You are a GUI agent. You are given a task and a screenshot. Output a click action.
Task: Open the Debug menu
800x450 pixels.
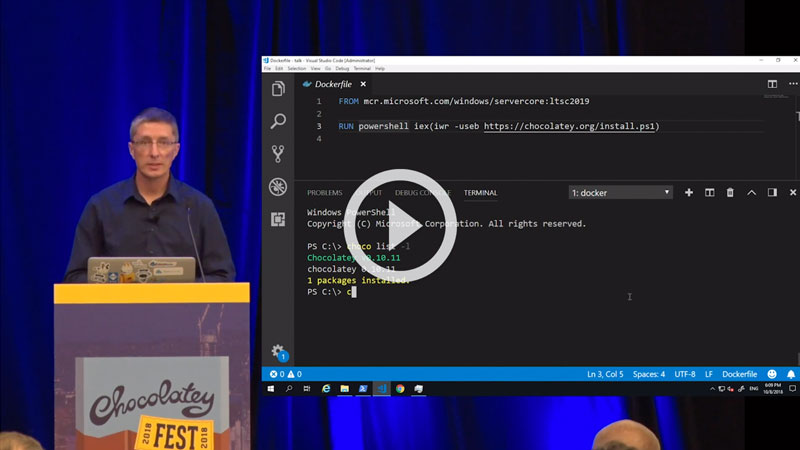coord(342,68)
